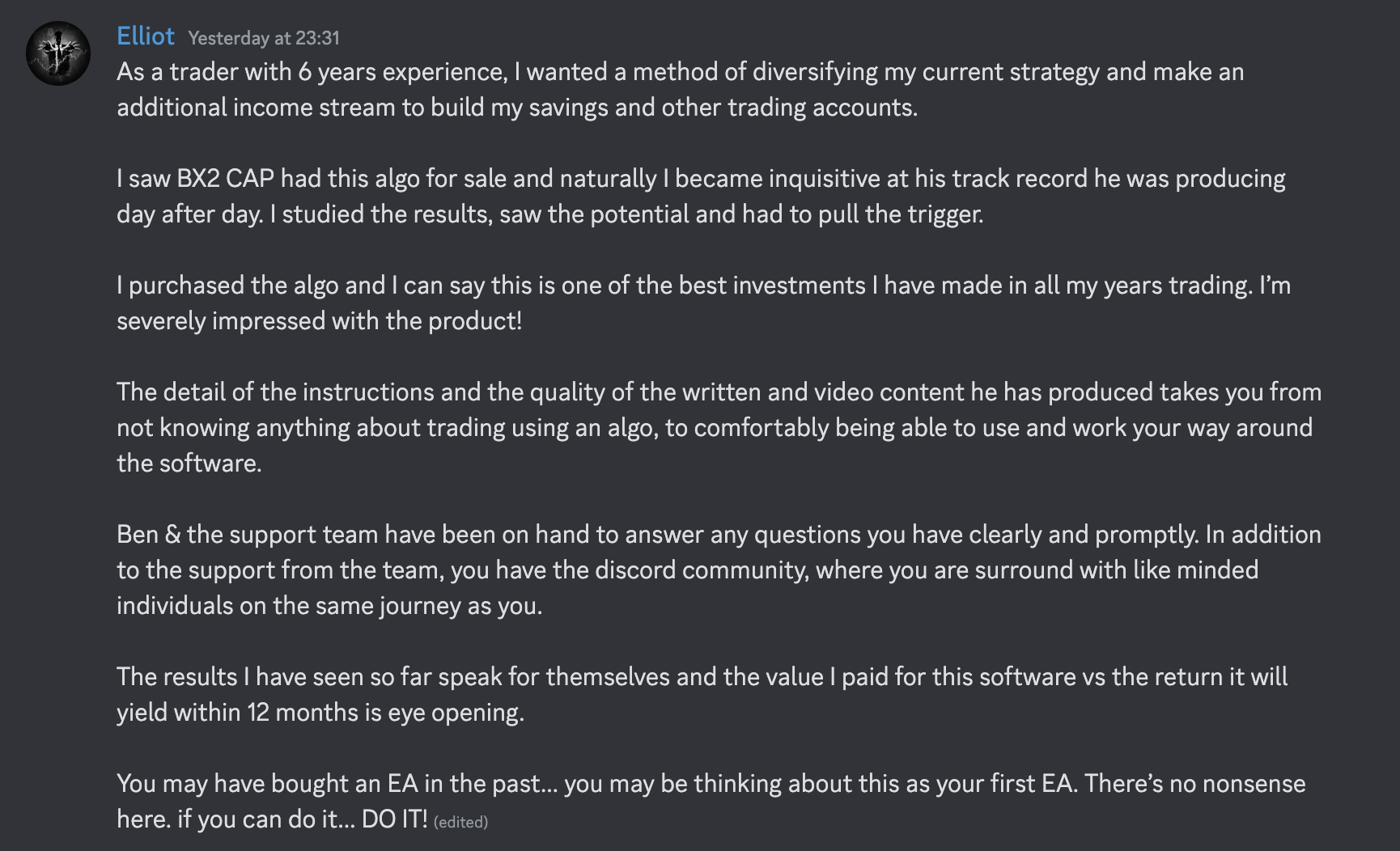Click the text "severely impressed with the product!"

[319, 321]
